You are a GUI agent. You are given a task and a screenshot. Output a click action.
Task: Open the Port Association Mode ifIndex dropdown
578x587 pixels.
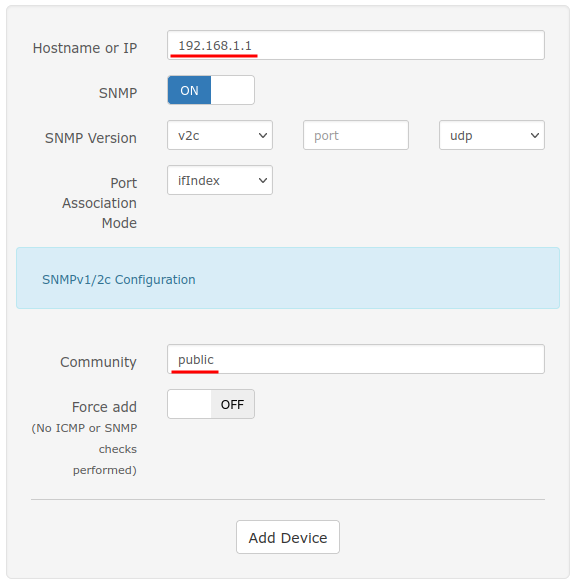[220, 180]
